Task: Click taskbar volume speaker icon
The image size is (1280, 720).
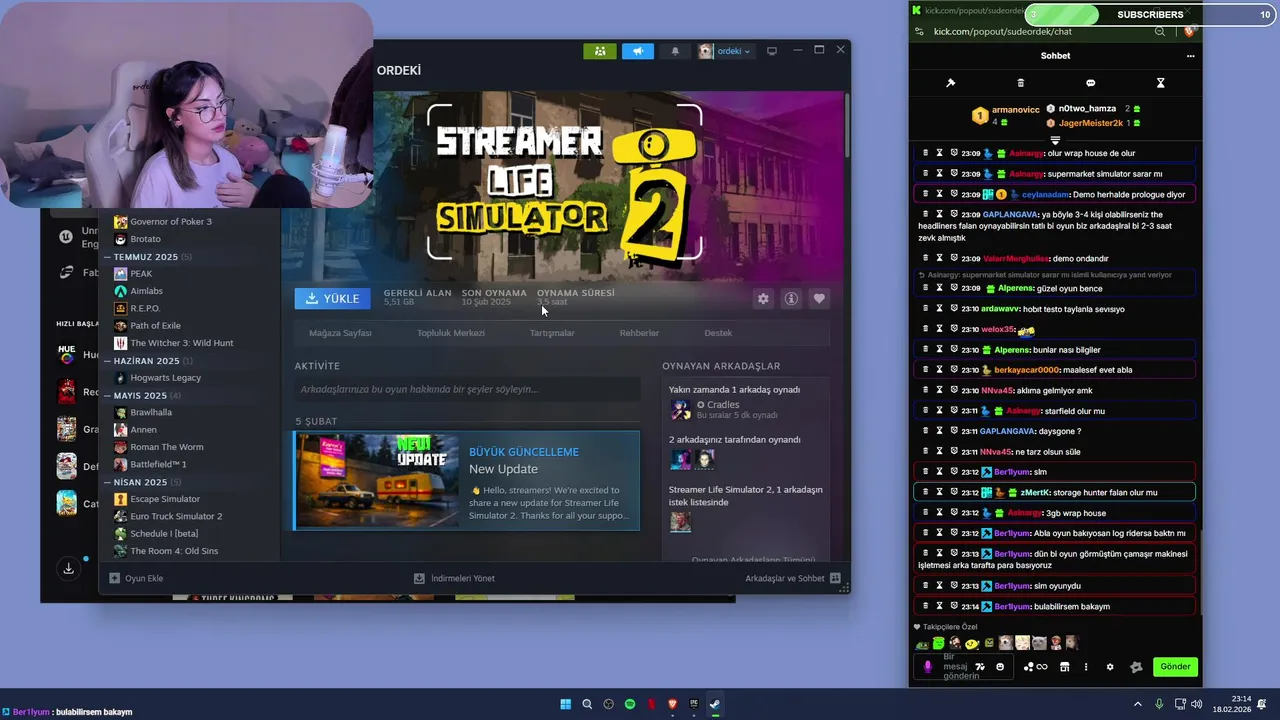Action: 1197,704
